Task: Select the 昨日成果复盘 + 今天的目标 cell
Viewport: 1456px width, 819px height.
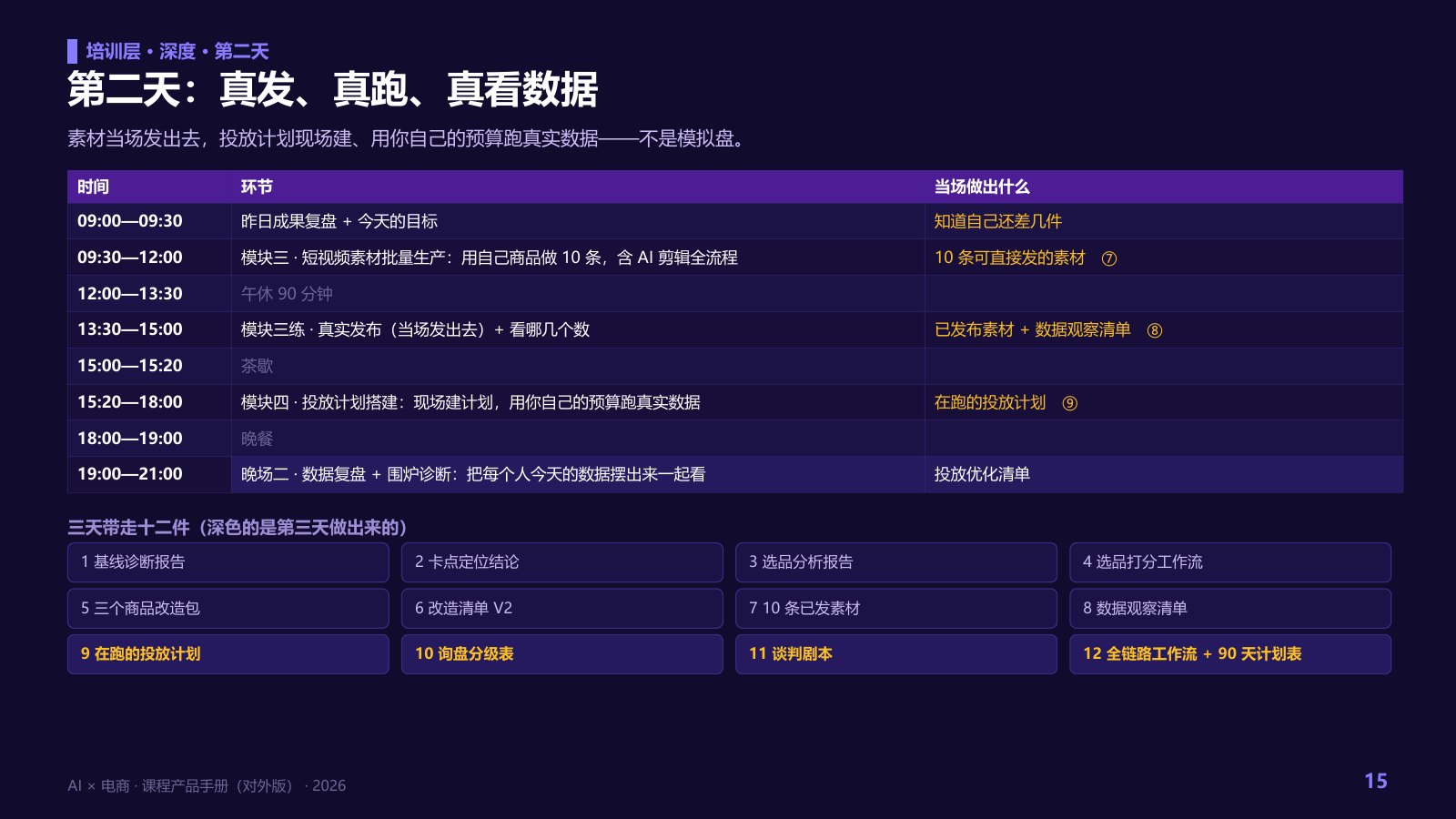Action: 578,221
